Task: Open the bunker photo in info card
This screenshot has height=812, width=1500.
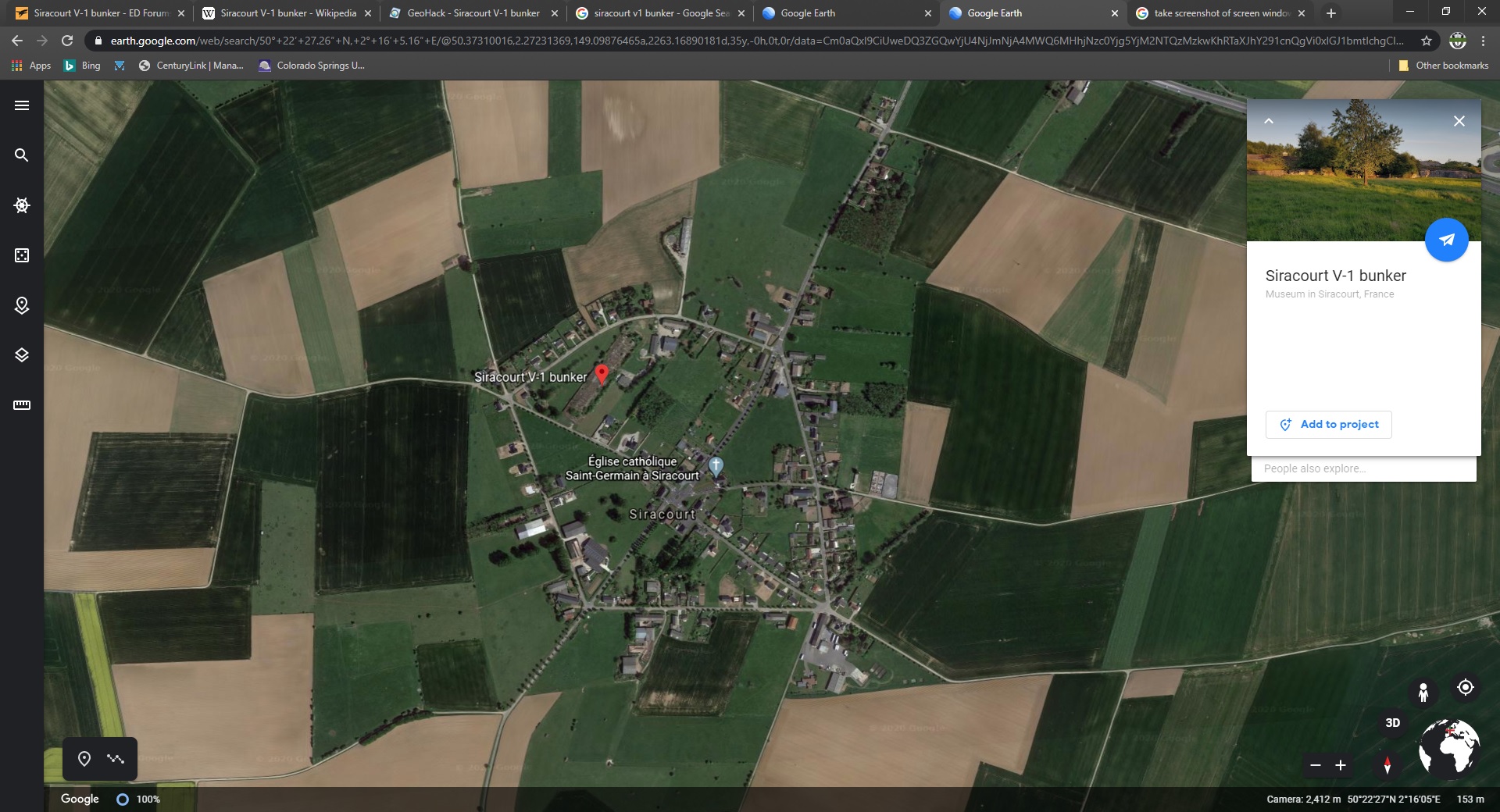Action: pyautogui.click(x=1364, y=170)
